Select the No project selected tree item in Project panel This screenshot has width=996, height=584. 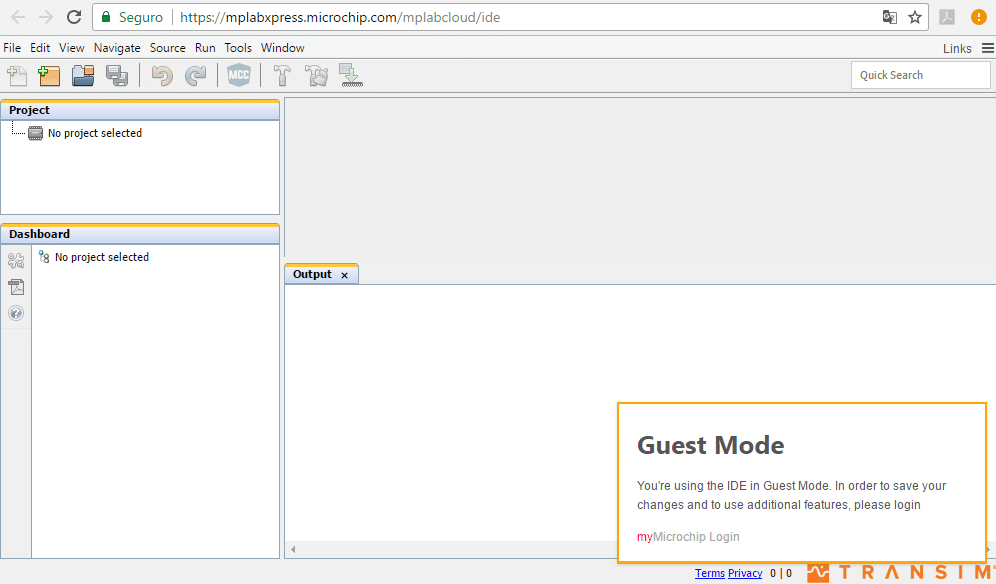pyautogui.click(x=94, y=133)
